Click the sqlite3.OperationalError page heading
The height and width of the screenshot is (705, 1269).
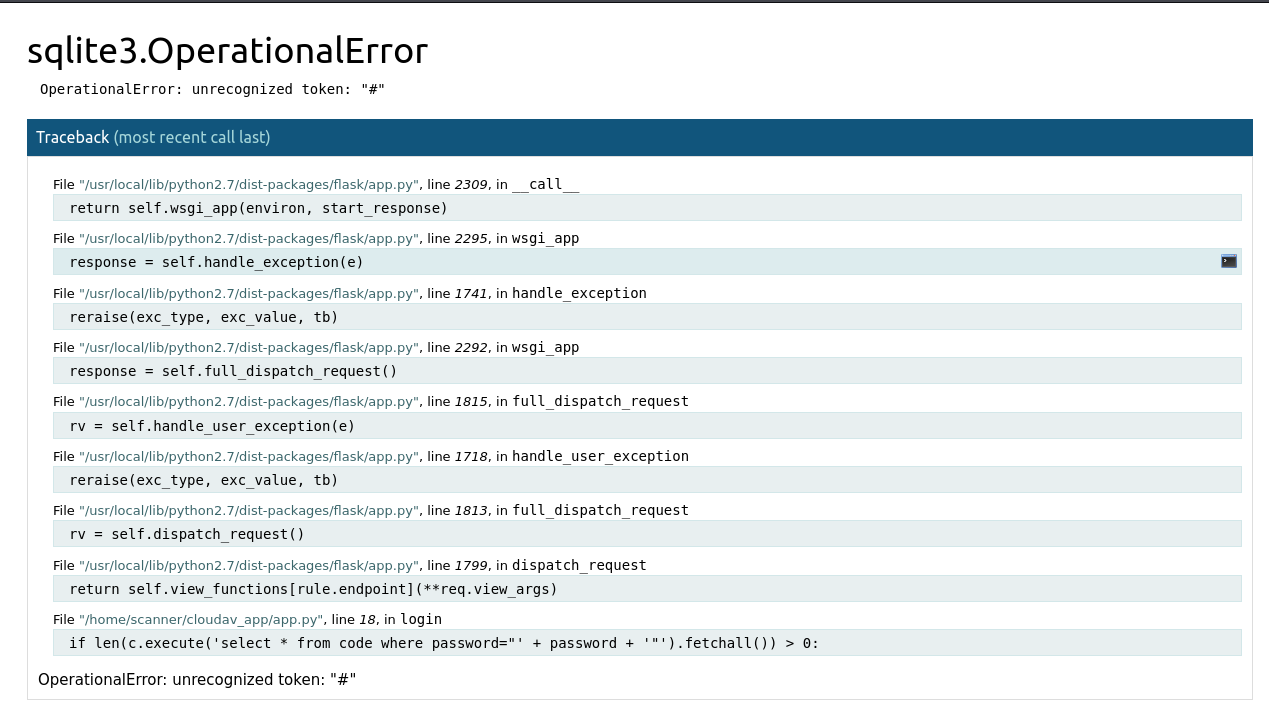(227, 51)
